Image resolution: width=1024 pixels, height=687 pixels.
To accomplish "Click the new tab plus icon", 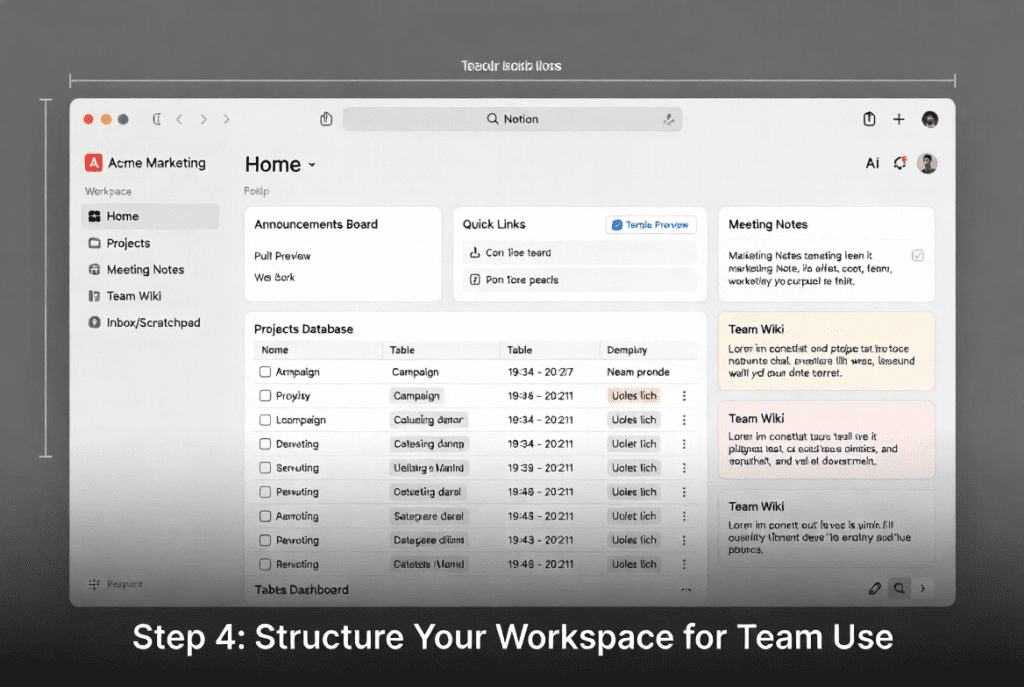I will pos(898,118).
